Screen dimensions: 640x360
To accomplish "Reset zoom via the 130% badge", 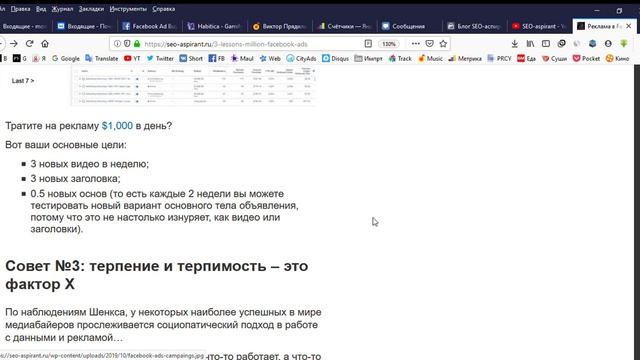I will point(389,44).
